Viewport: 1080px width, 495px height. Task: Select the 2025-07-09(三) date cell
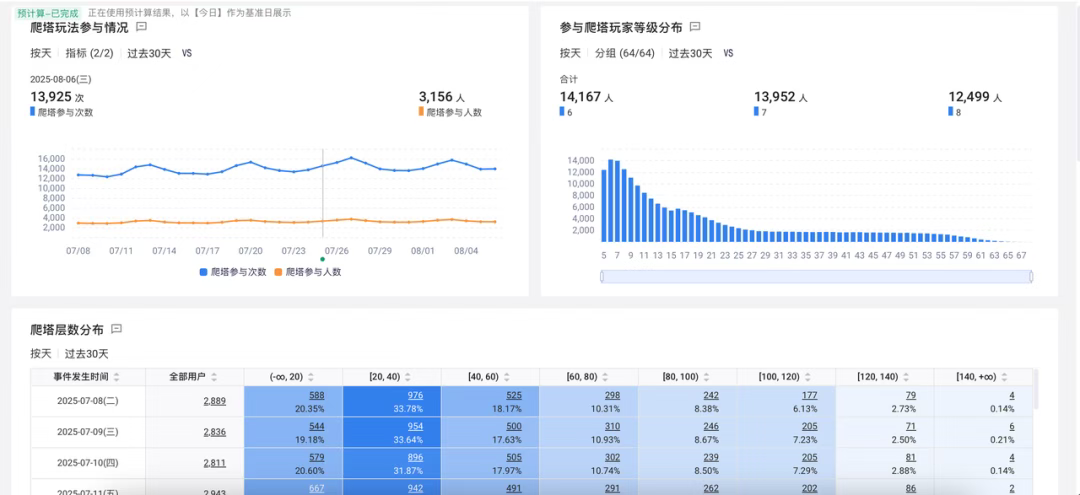point(88,432)
